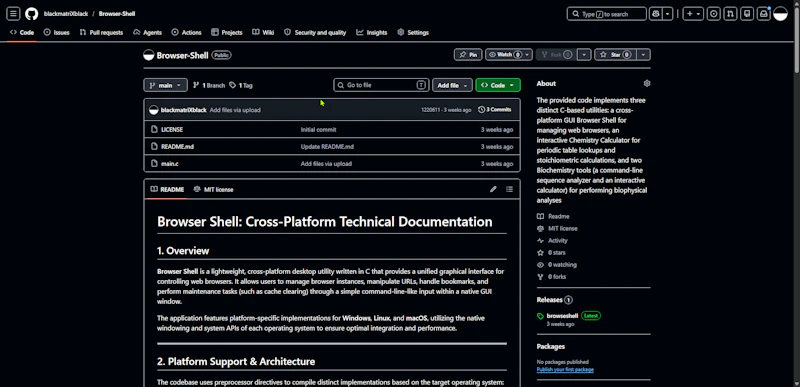Select the README tab in the file panel
The image size is (800, 387).
pyautogui.click(x=167, y=190)
